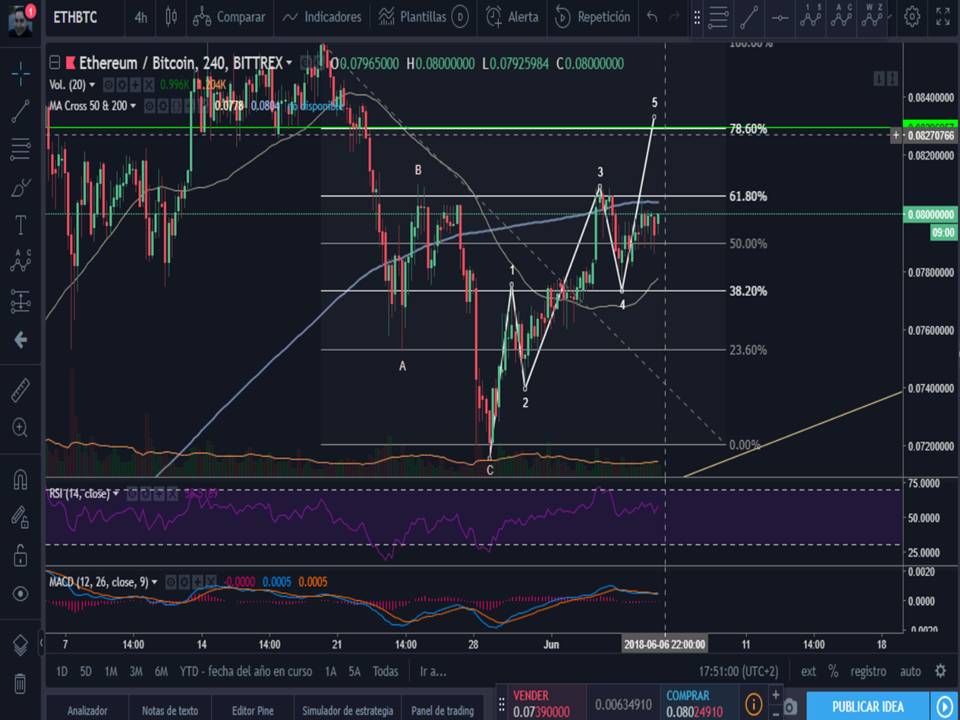Activate the zoom in magnifier tool
The height and width of the screenshot is (720, 960).
pos(20,427)
